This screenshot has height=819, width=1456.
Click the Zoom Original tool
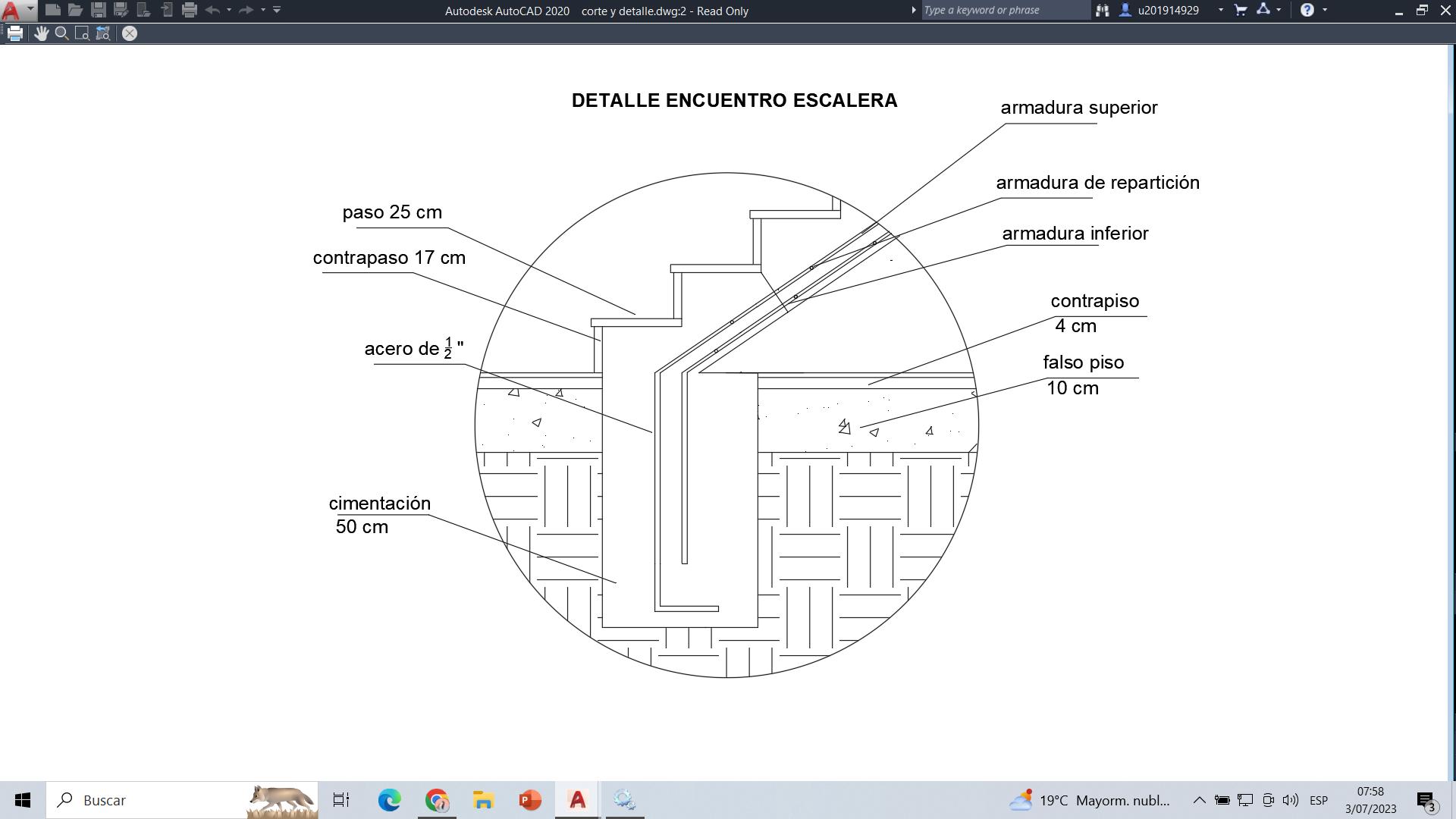pos(103,33)
